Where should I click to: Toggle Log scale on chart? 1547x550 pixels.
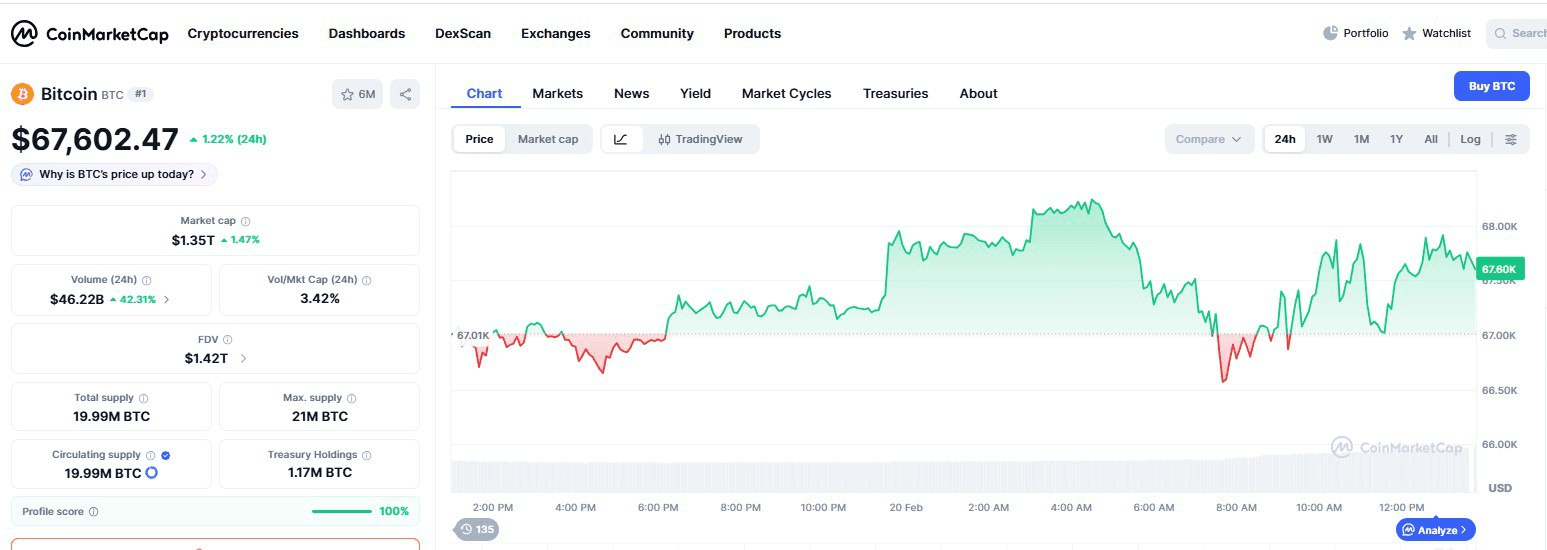(x=1469, y=139)
